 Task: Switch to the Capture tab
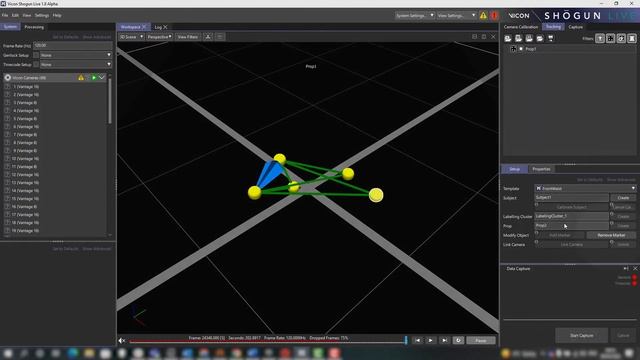(x=576, y=27)
